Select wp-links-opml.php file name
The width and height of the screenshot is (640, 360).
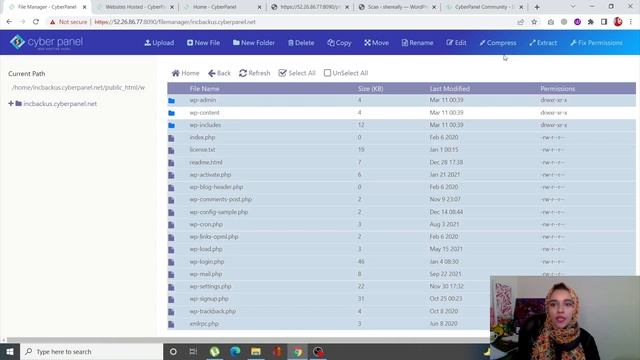click(x=214, y=237)
